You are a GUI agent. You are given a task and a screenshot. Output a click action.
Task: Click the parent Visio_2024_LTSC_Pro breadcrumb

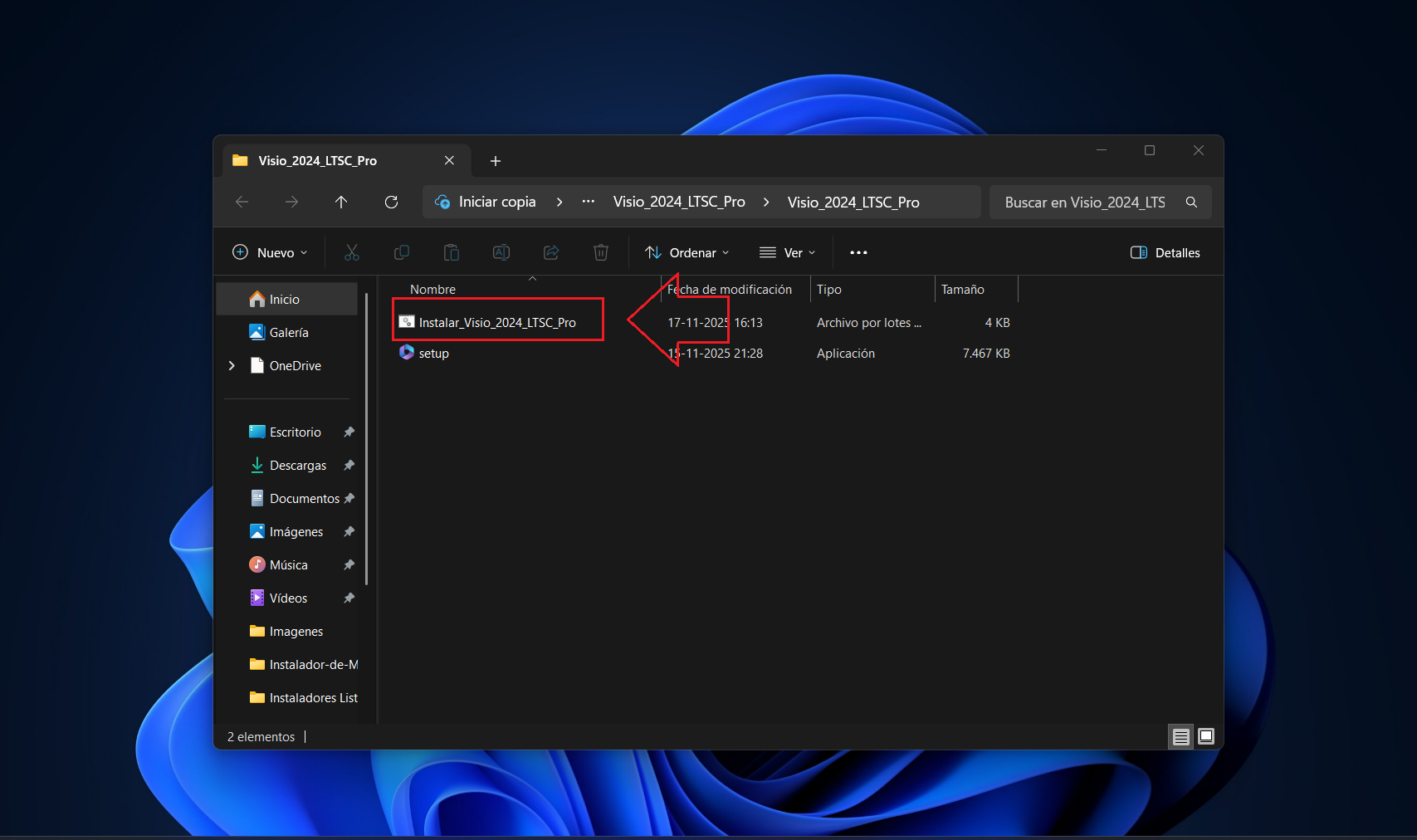click(679, 202)
